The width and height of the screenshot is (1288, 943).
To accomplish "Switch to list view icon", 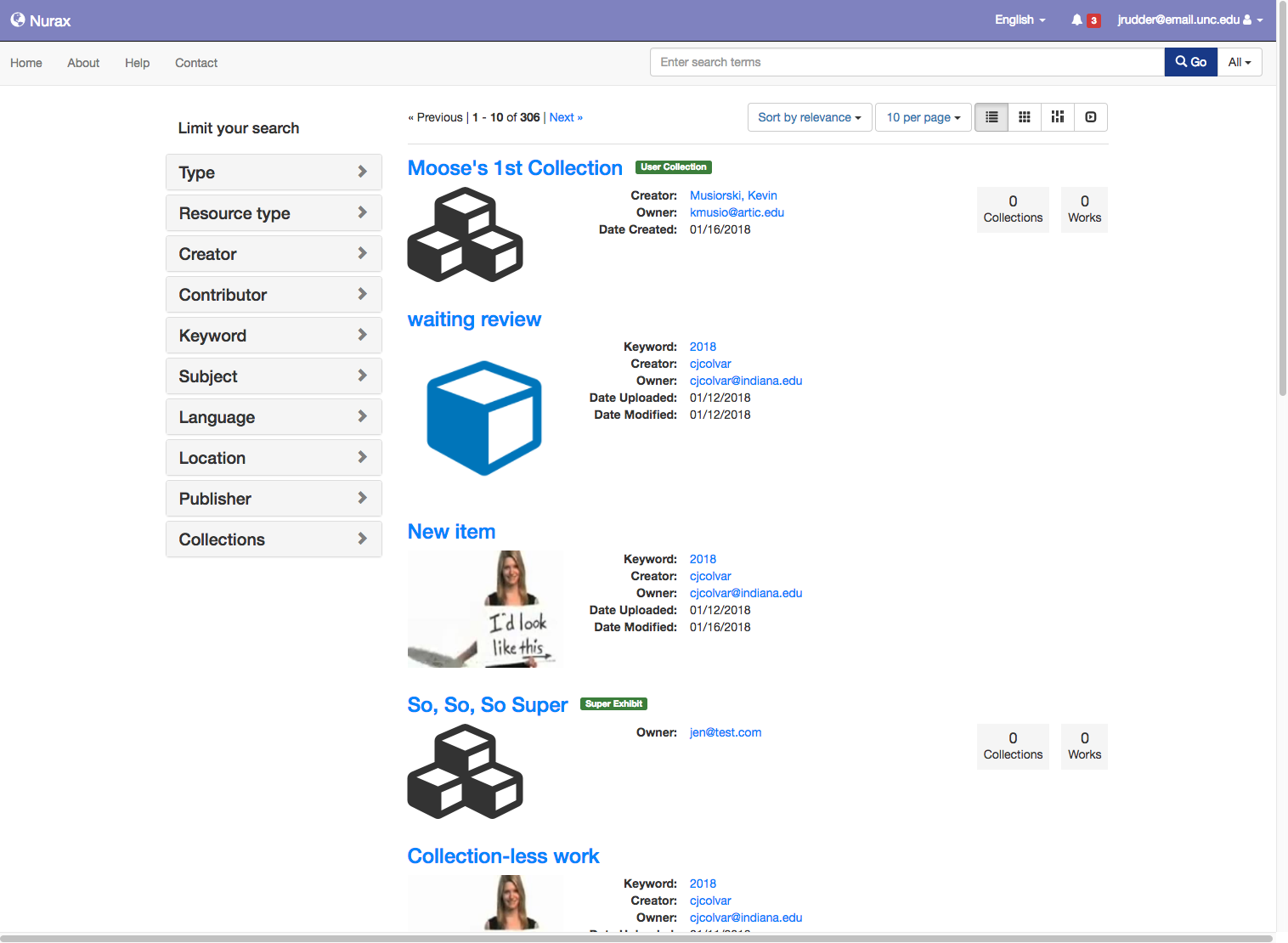I will (991, 117).
